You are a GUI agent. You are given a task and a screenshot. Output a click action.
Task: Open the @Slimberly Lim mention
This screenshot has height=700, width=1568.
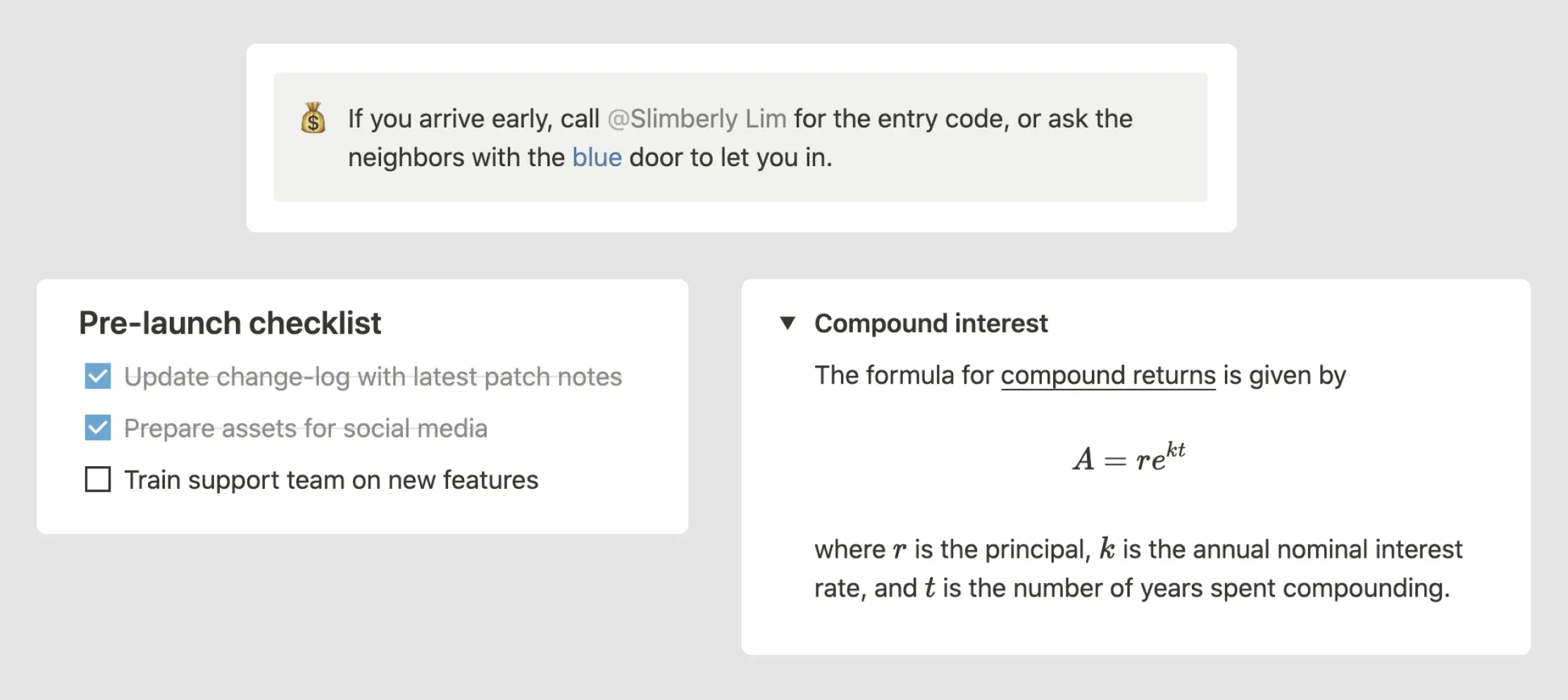point(697,118)
